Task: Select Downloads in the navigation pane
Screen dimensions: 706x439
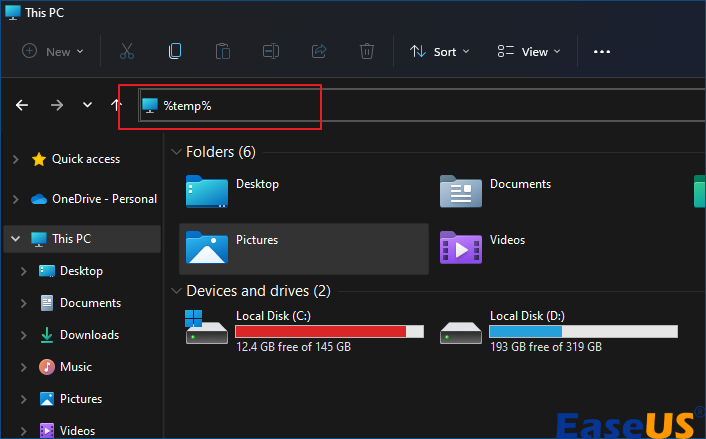Action: 88,335
